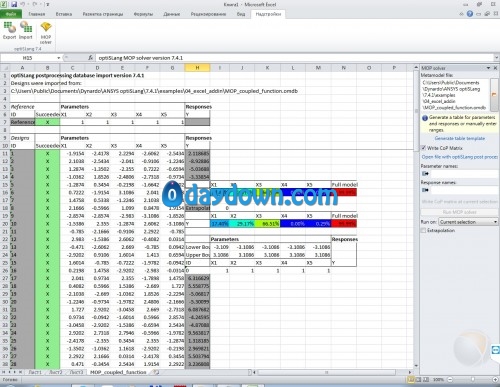This screenshot has width=500, height=387.
Task: Open the Name Box dropdown arrow
Action: [x=58, y=58]
